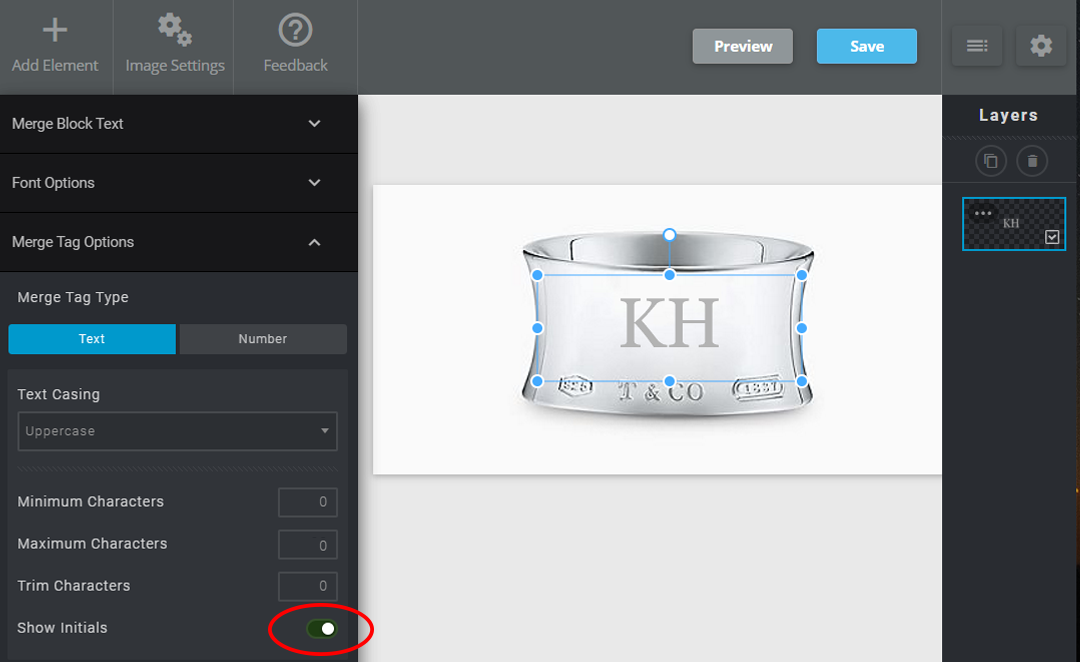The height and width of the screenshot is (662, 1080).
Task: Open the KH layer three-dot menu
Action: tap(983, 213)
